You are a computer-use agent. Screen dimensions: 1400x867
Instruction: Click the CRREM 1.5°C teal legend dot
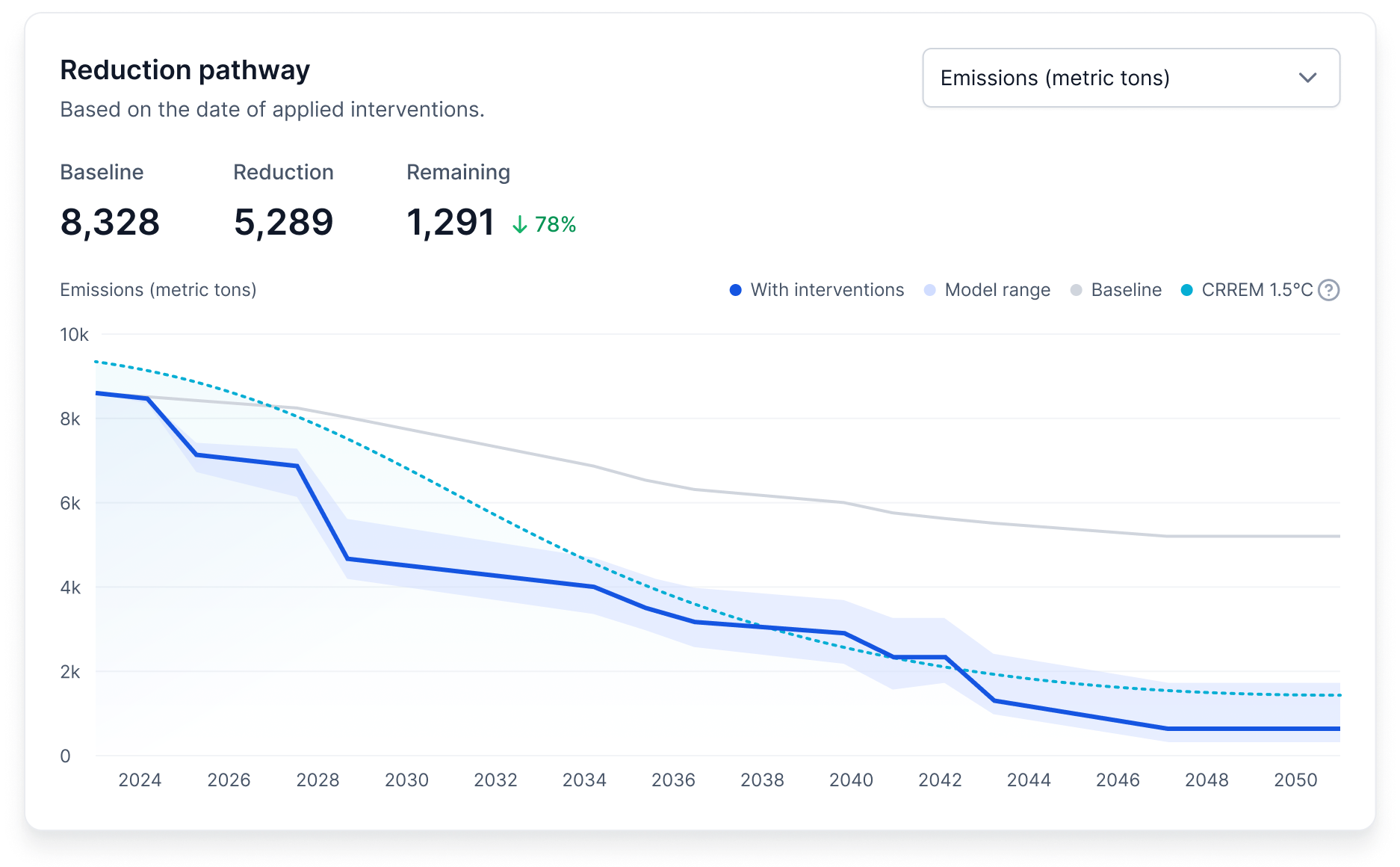[1187, 290]
